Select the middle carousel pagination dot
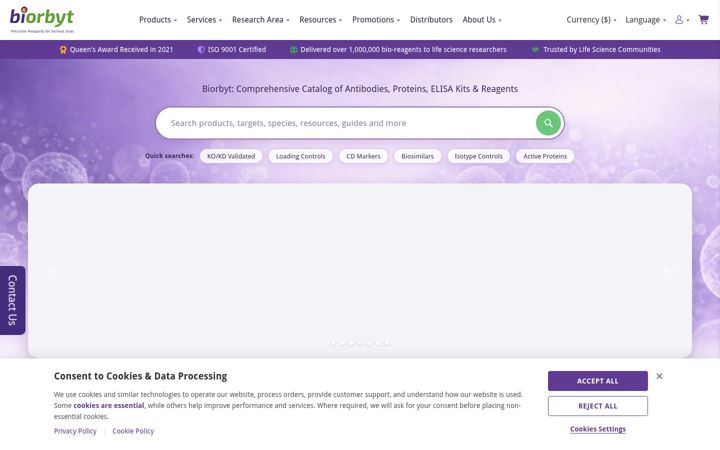This screenshot has height=450, width=720. (360, 343)
